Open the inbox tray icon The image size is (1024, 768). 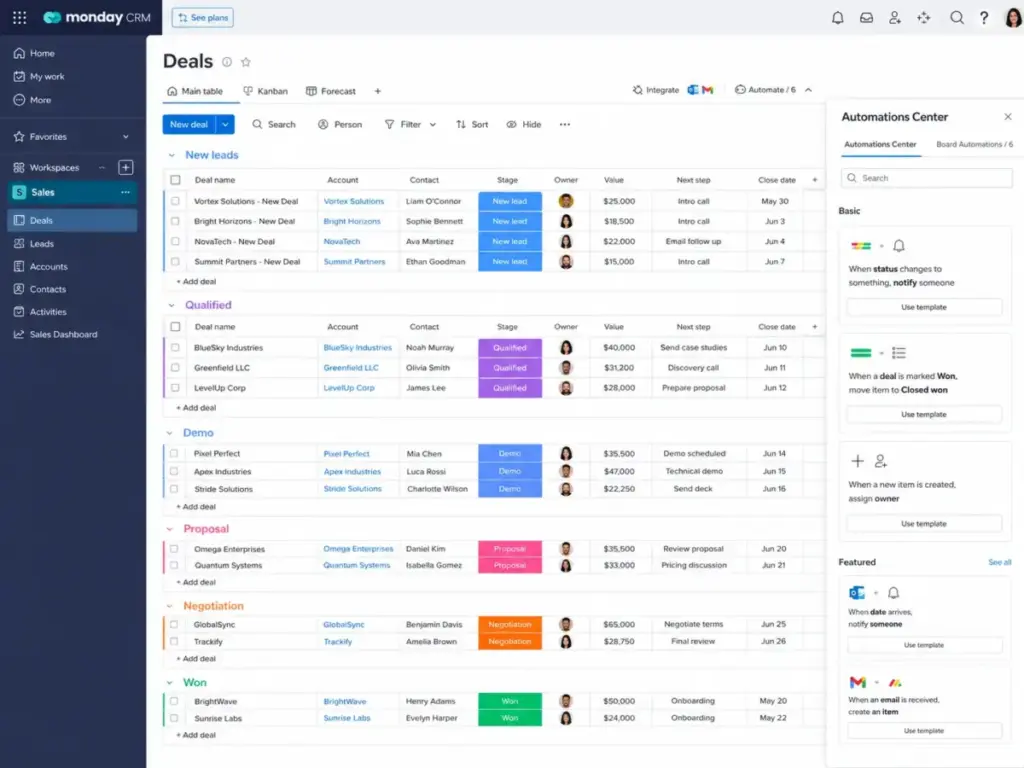(x=866, y=18)
